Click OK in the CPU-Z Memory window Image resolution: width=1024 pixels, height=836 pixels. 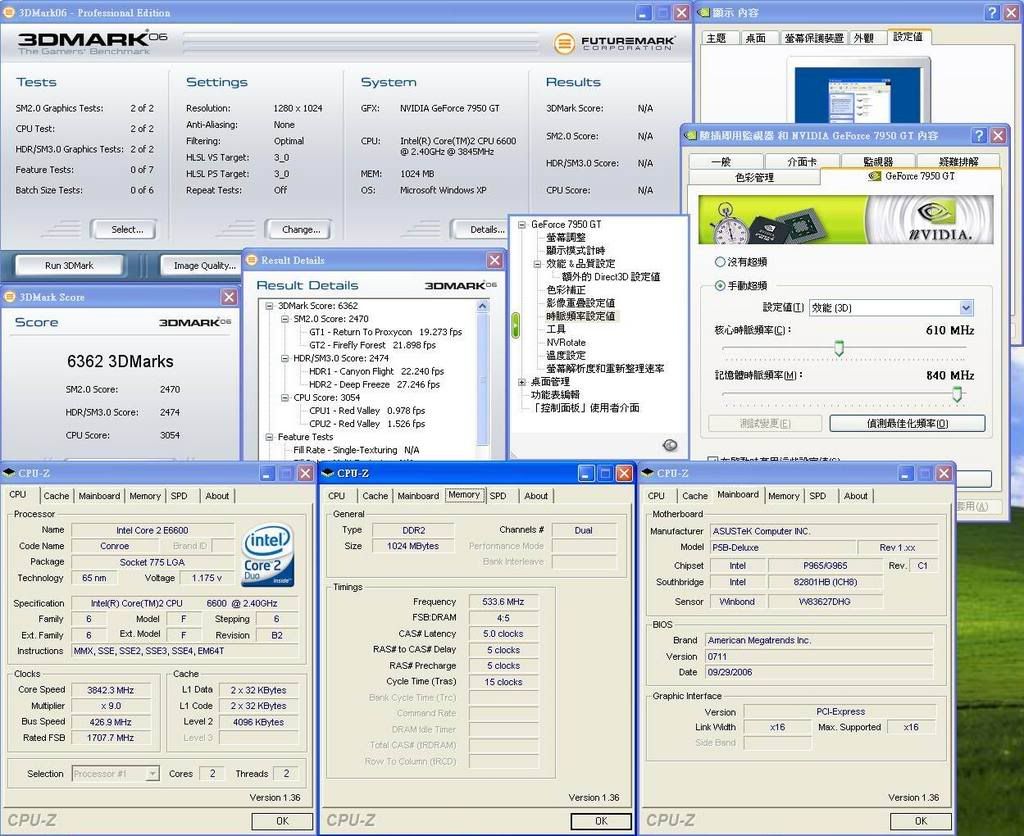point(601,821)
